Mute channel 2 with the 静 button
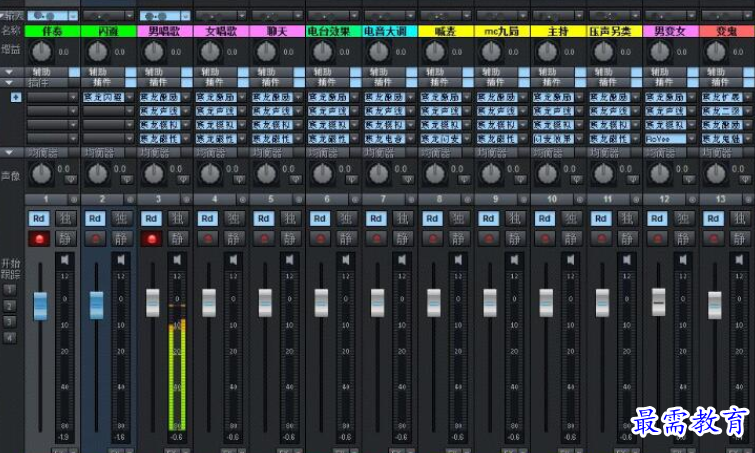Viewport: 755px width, 453px height. point(121,238)
